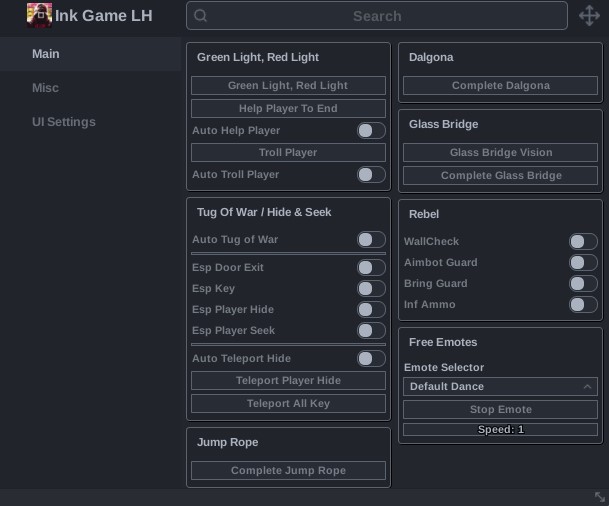Click Help Player To End button
Image resolution: width=609 pixels, height=506 pixels.
(x=288, y=108)
